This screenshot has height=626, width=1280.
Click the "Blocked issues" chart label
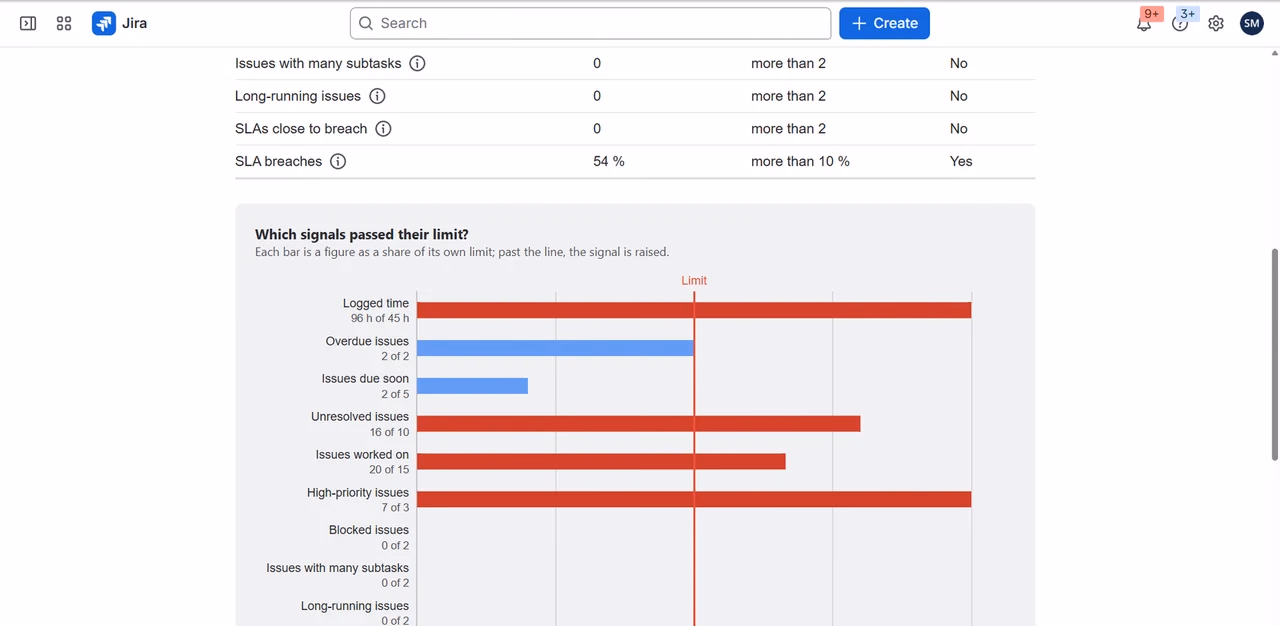click(369, 530)
